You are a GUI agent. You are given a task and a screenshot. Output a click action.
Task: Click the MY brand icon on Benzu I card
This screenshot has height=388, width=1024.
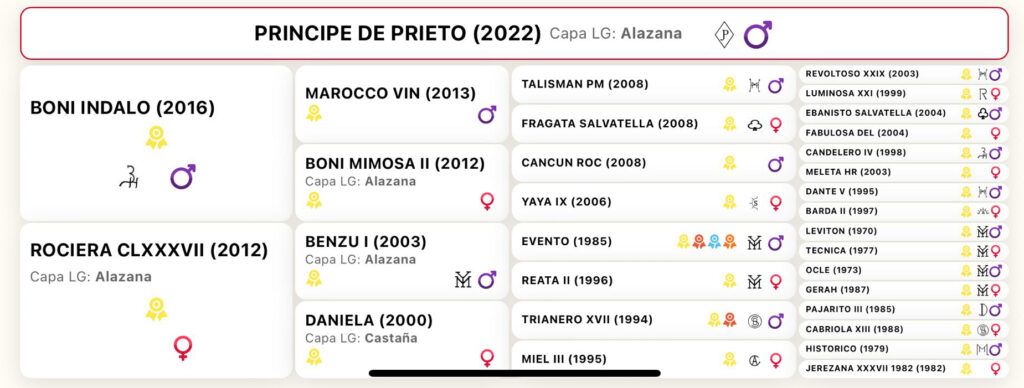462,280
